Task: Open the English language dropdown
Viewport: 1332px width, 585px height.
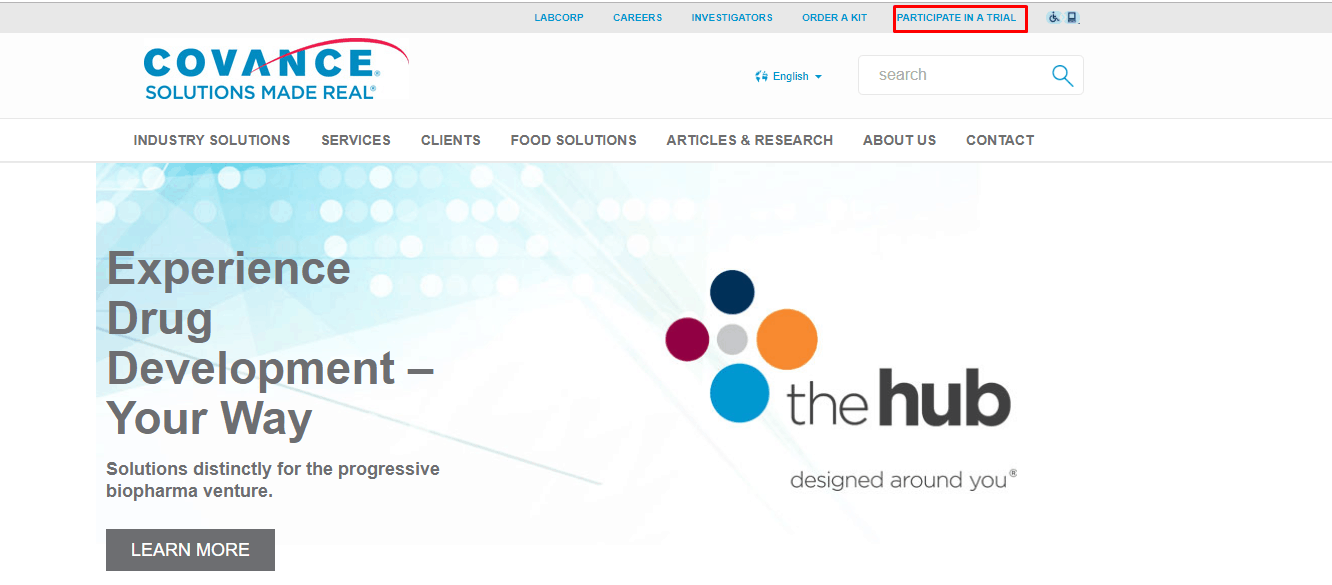Action: tap(789, 76)
